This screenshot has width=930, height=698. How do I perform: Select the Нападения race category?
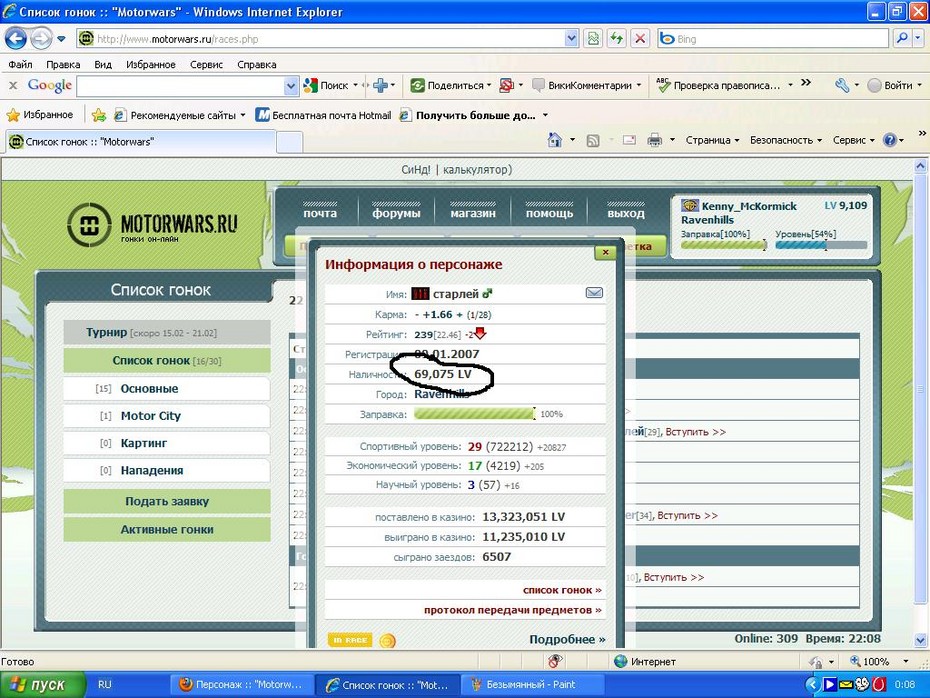[167, 470]
